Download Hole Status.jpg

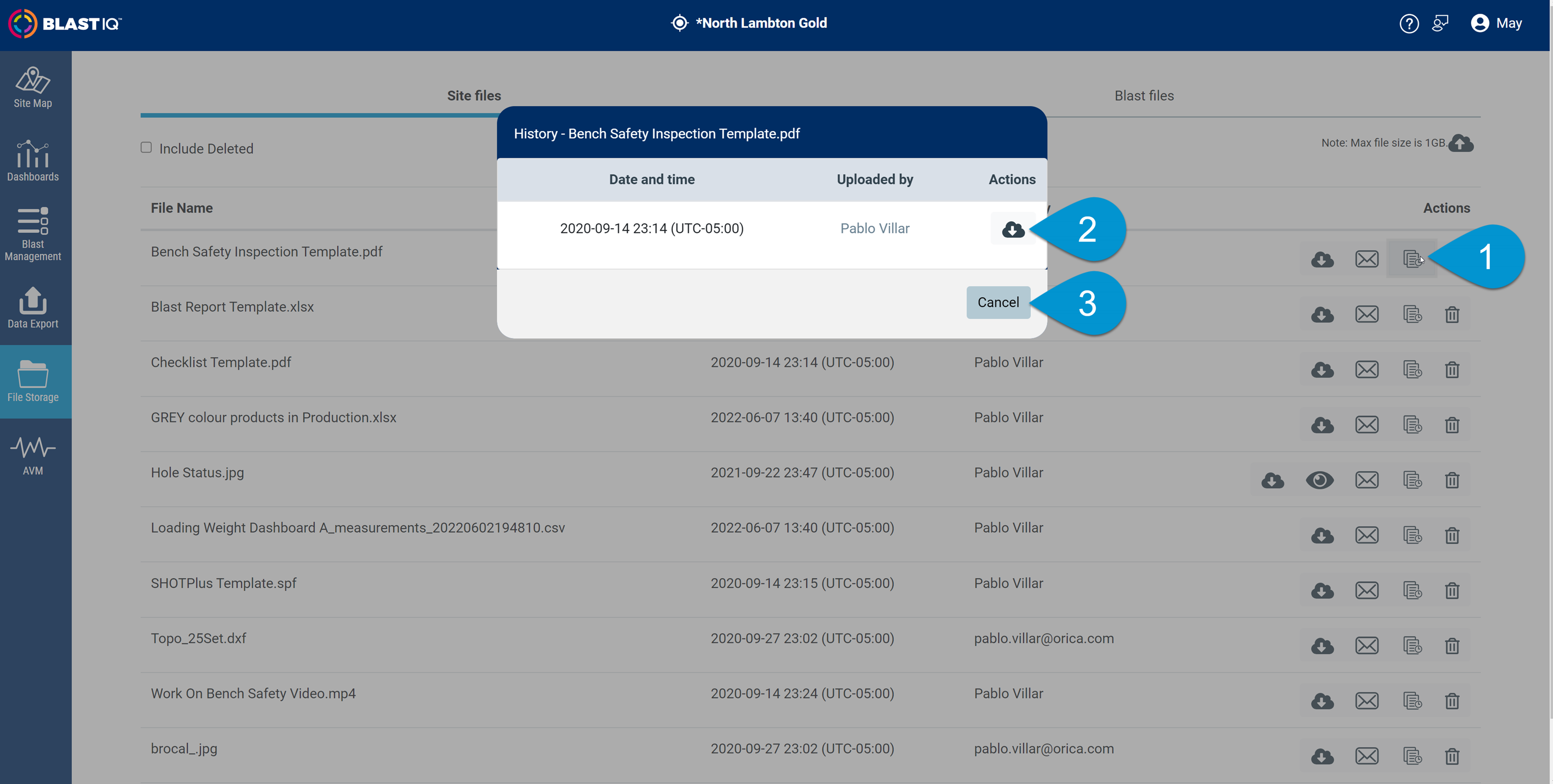tap(1273, 480)
